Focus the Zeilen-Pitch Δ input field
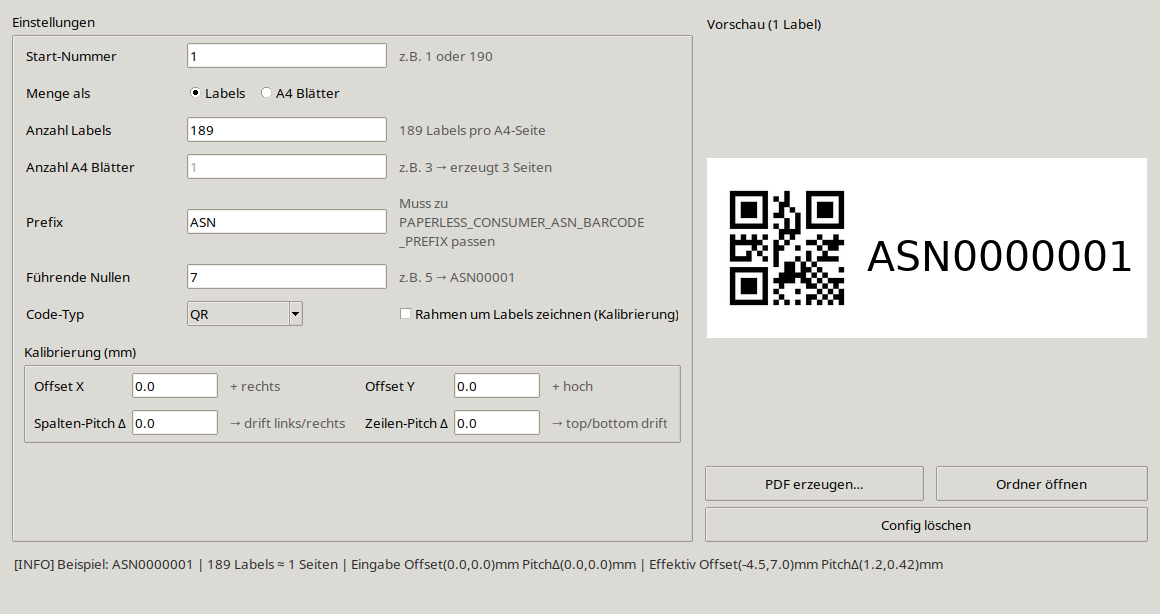 (496, 422)
